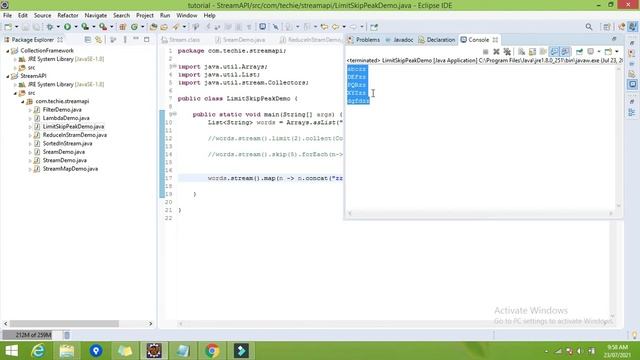The height and width of the screenshot is (360, 640).
Task: Minimize the Console view panel
Action: [x=614, y=39]
